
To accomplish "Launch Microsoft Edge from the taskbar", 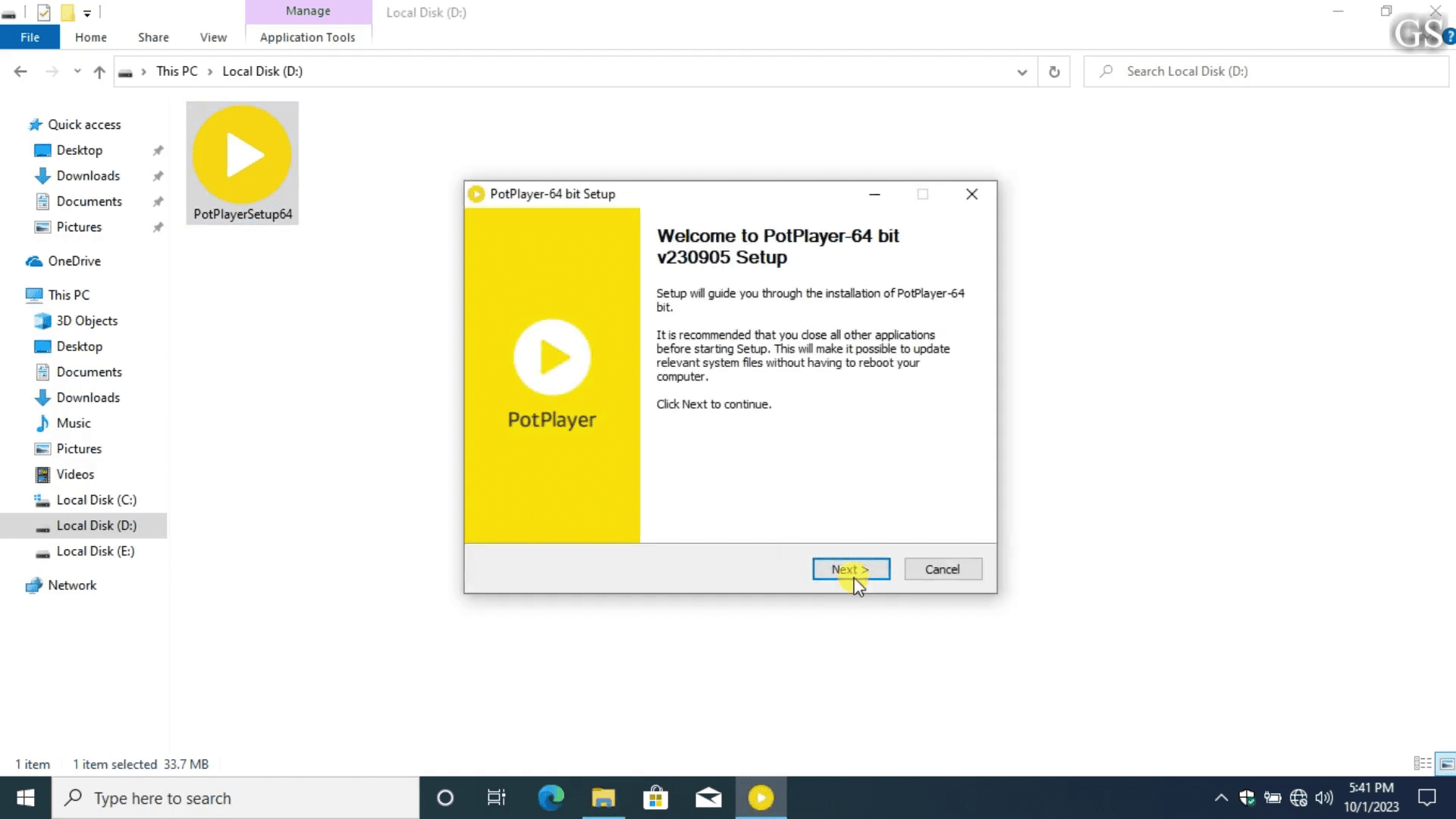I will point(551,798).
